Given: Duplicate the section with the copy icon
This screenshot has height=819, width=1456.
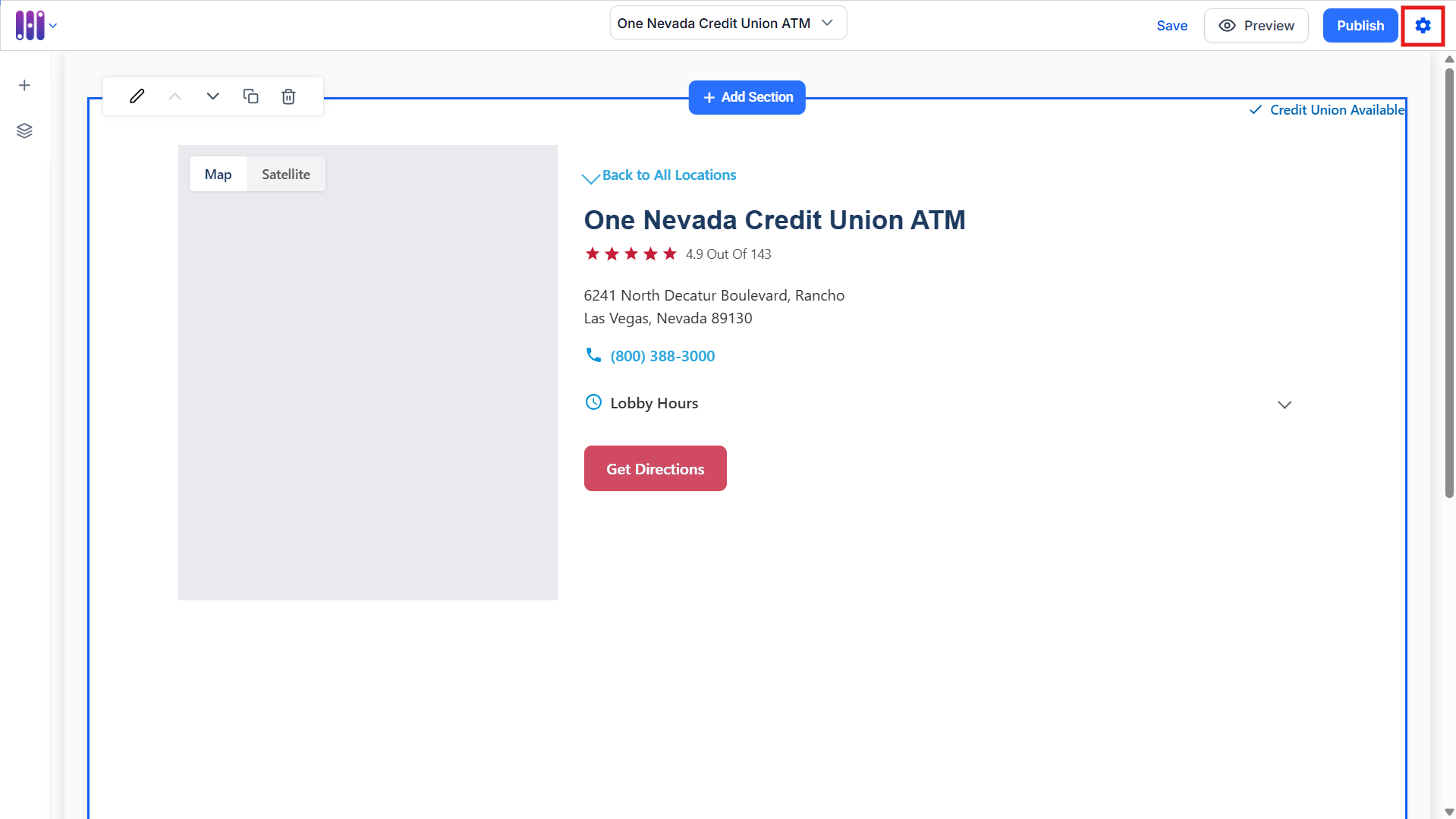Looking at the screenshot, I should (251, 96).
